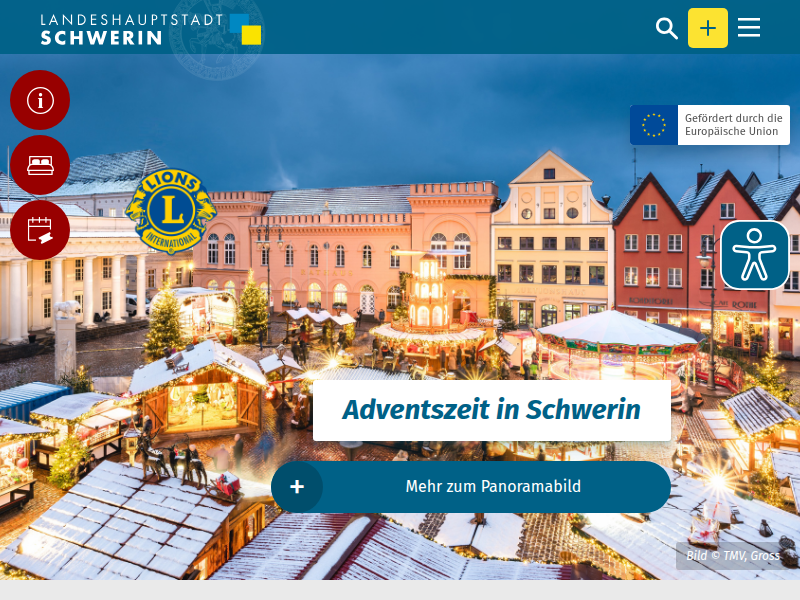
Task: Click the nativity hut in the panorama
Action: [x=199, y=388]
